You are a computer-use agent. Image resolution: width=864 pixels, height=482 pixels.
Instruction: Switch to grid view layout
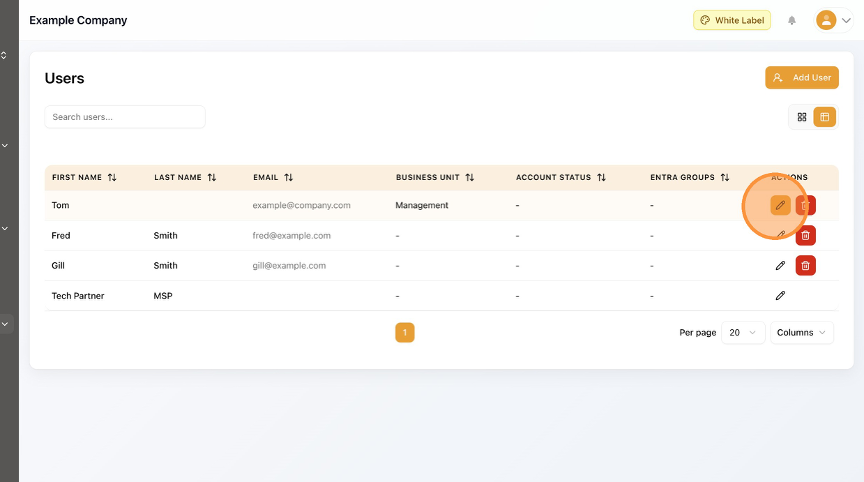(x=801, y=117)
